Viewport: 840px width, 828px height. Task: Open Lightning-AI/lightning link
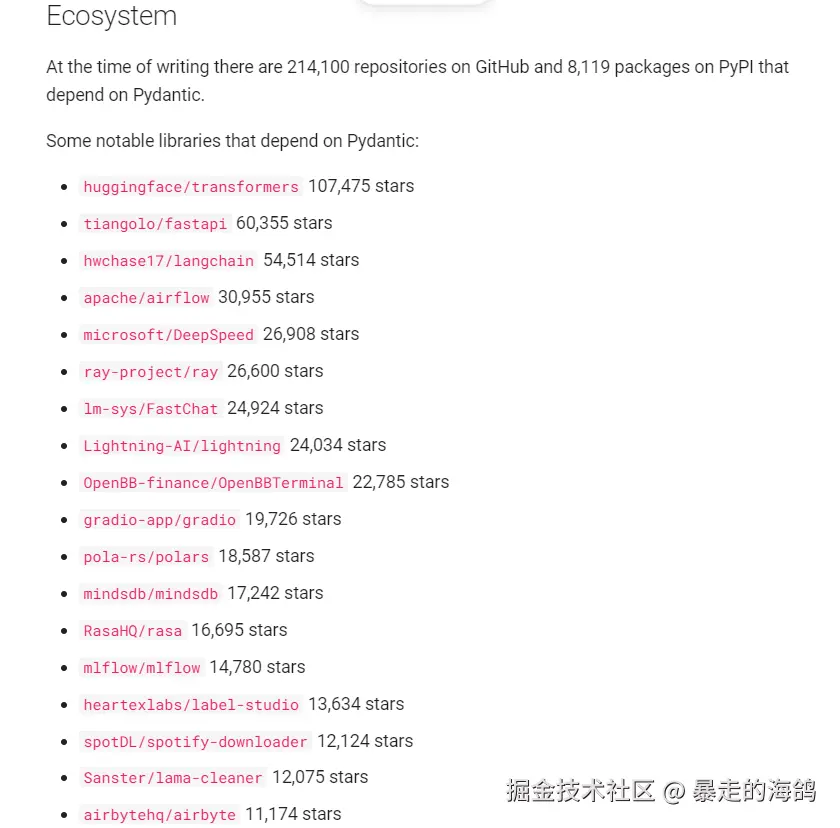pos(182,446)
